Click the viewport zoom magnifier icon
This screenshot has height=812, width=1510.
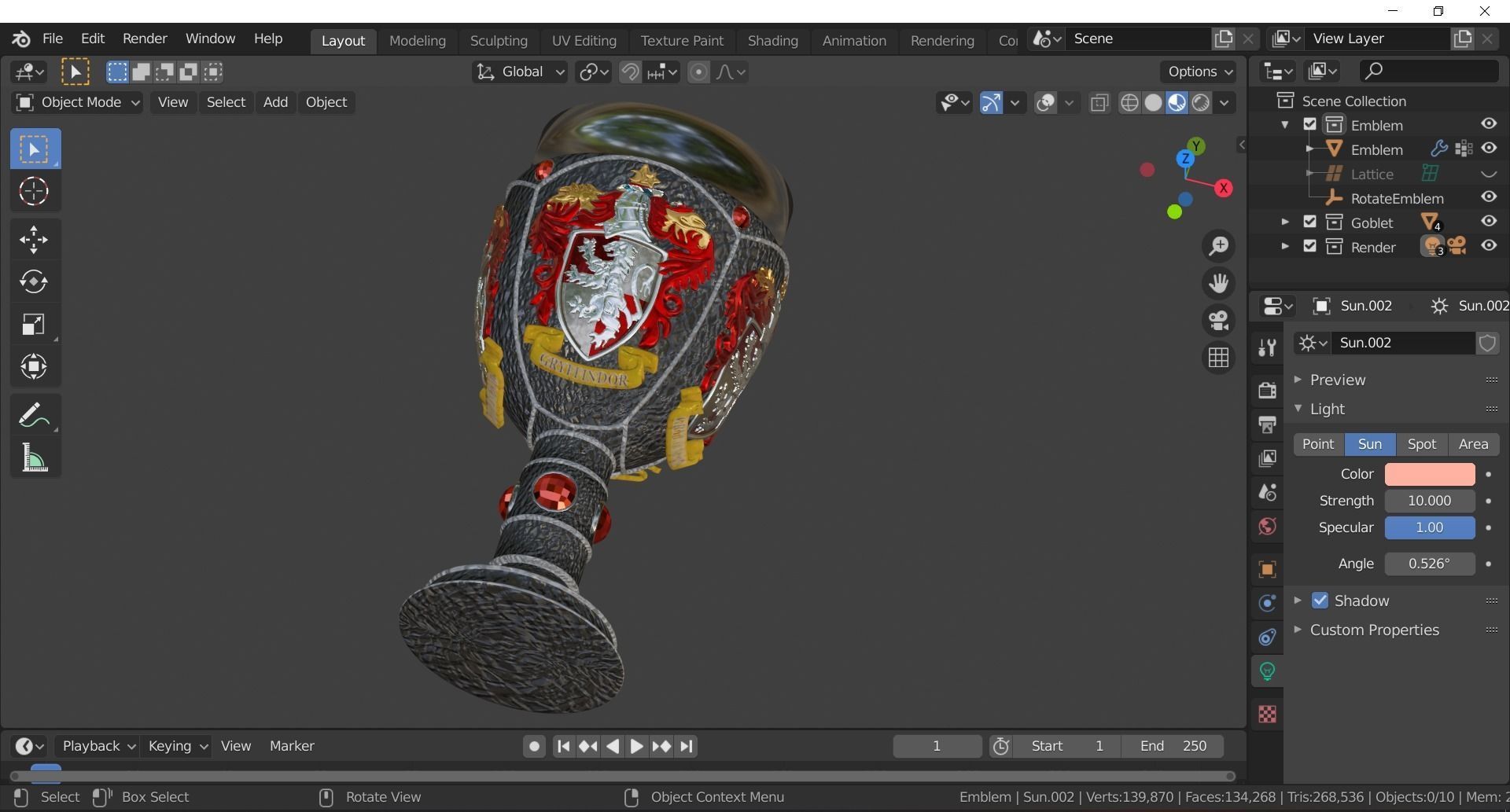point(1218,246)
